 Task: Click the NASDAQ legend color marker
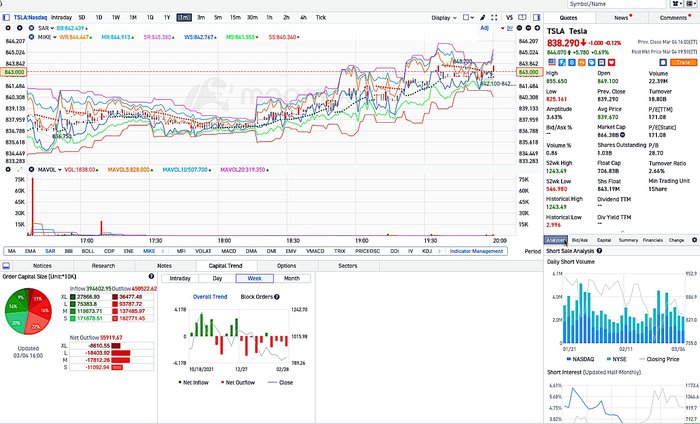click(569, 359)
